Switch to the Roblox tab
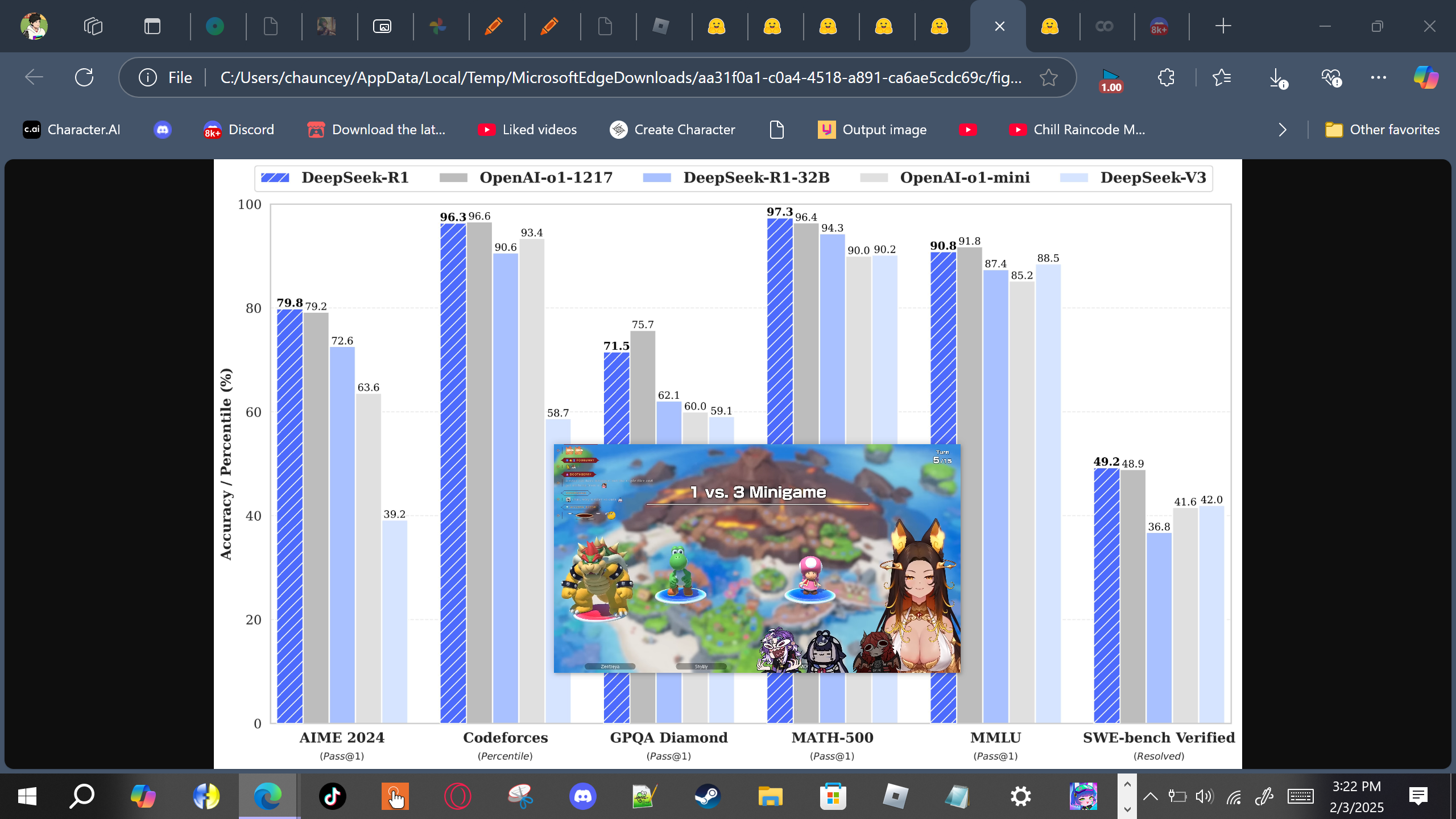Image resolution: width=1456 pixels, height=819 pixels. (x=661, y=26)
